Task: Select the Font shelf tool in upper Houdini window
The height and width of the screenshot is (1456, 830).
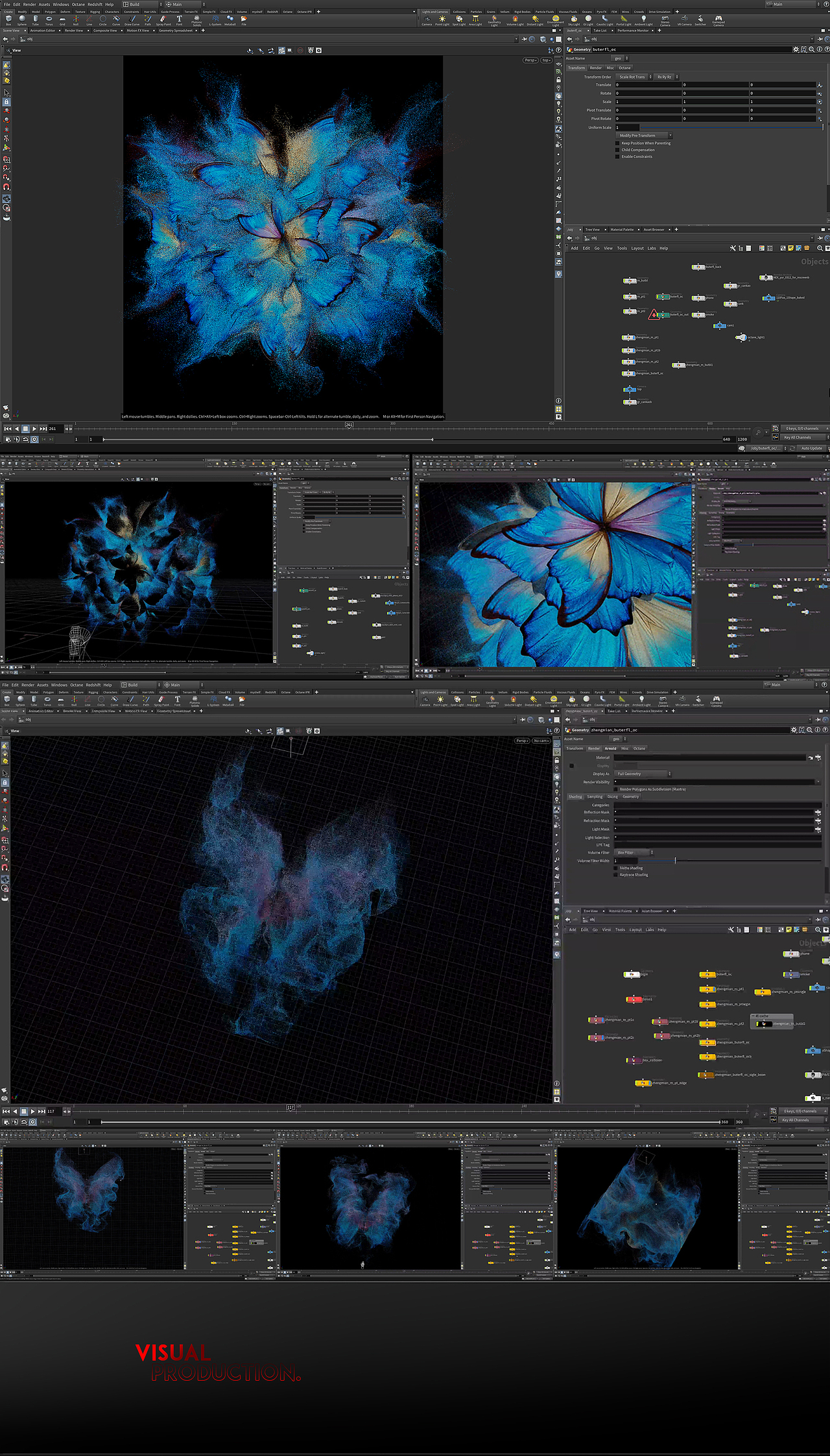Action: coord(180,20)
